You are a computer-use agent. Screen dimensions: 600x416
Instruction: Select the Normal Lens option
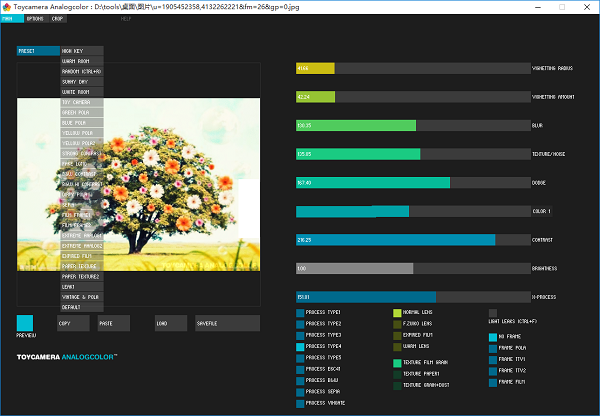coord(396,313)
